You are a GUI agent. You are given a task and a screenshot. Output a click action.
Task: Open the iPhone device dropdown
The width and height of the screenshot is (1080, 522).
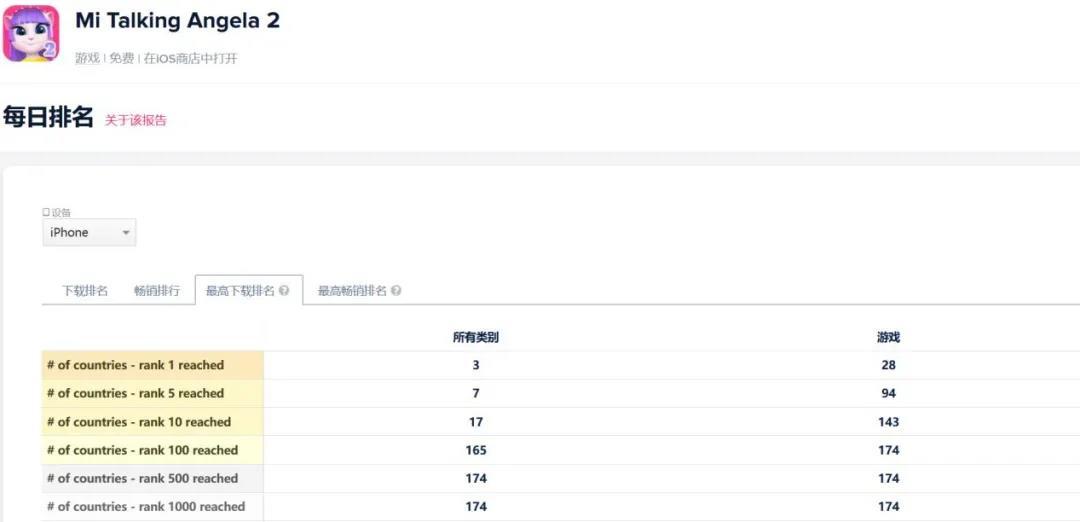tap(89, 233)
